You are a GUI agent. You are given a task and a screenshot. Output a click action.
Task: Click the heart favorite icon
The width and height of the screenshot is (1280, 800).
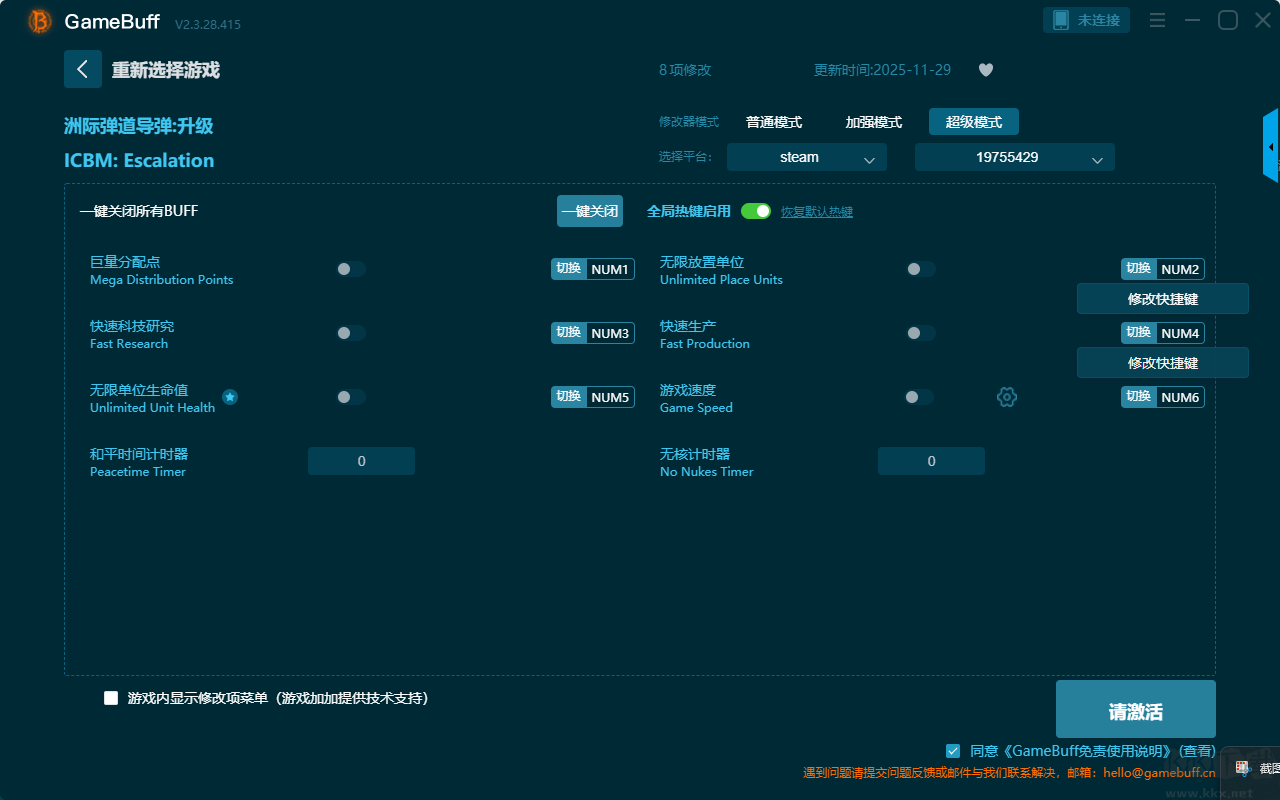coord(986,70)
